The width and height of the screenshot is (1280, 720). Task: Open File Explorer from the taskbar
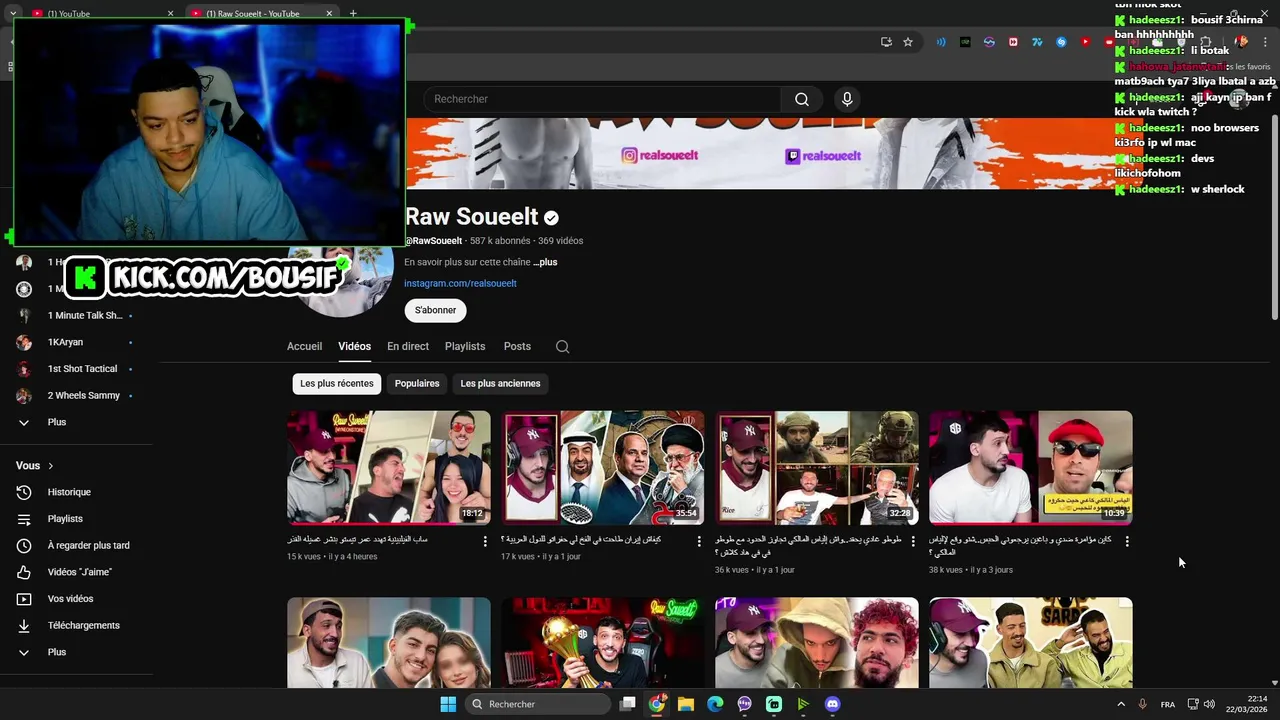(686, 704)
